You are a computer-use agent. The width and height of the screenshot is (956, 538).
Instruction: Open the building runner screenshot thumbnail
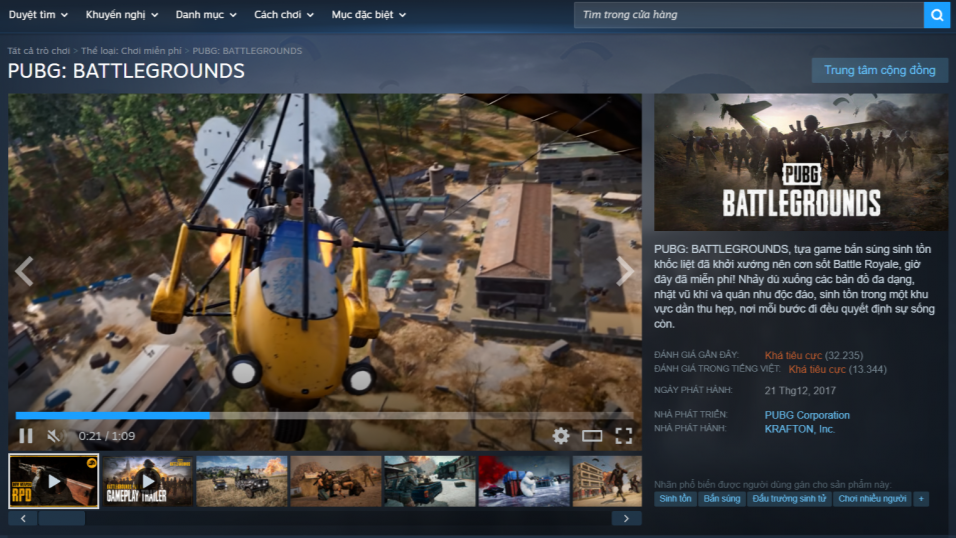pyautogui.click(x=607, y=481)
